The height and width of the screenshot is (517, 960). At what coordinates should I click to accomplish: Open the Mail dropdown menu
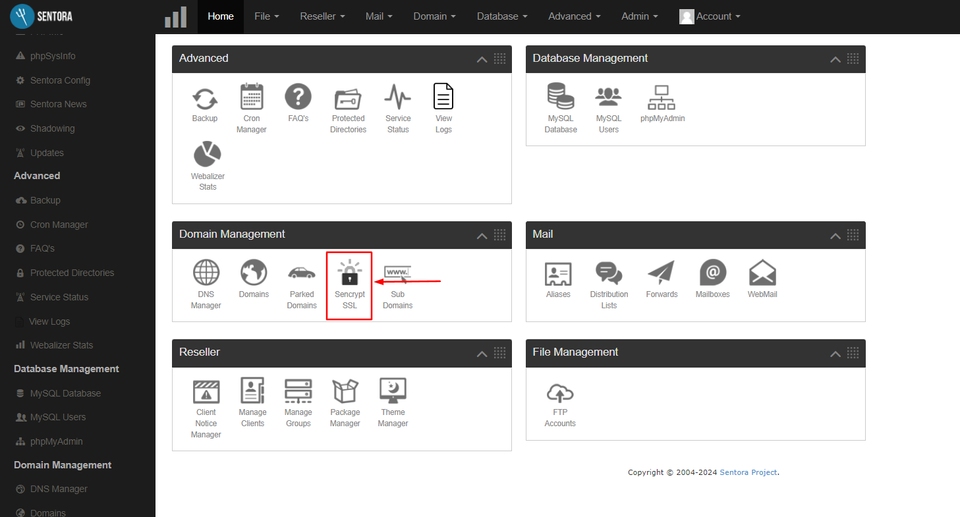378,17
